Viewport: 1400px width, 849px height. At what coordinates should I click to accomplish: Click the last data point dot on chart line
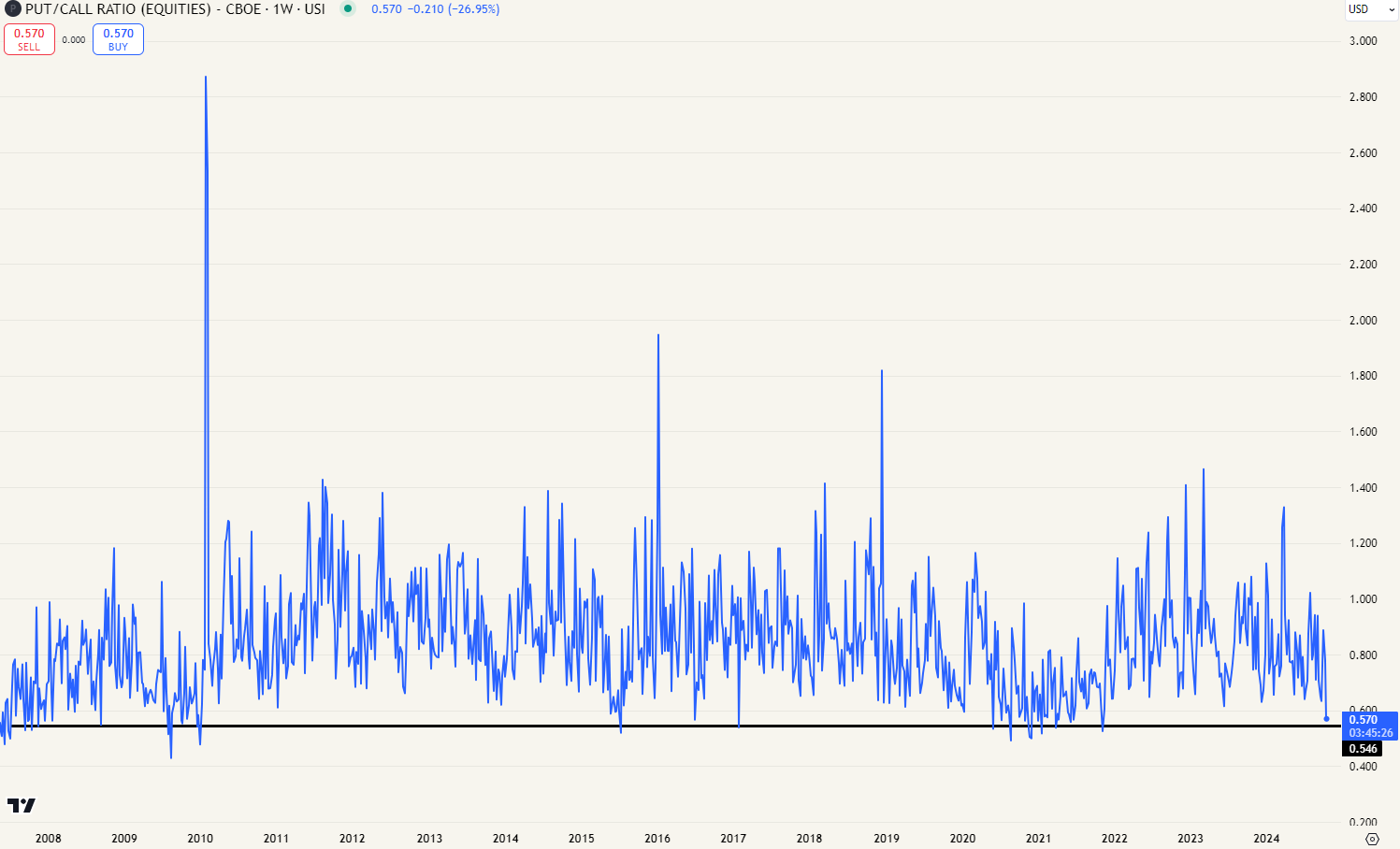(x=1327, y=719)
